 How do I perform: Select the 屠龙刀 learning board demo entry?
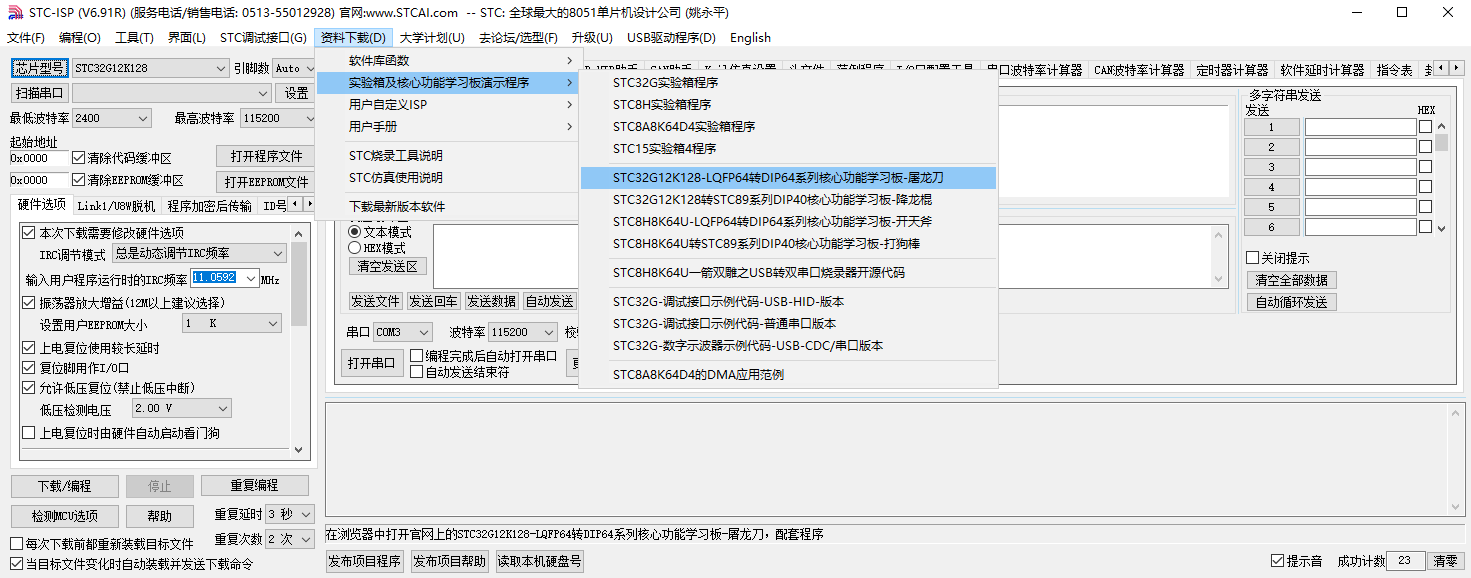(x=788, y=178)
